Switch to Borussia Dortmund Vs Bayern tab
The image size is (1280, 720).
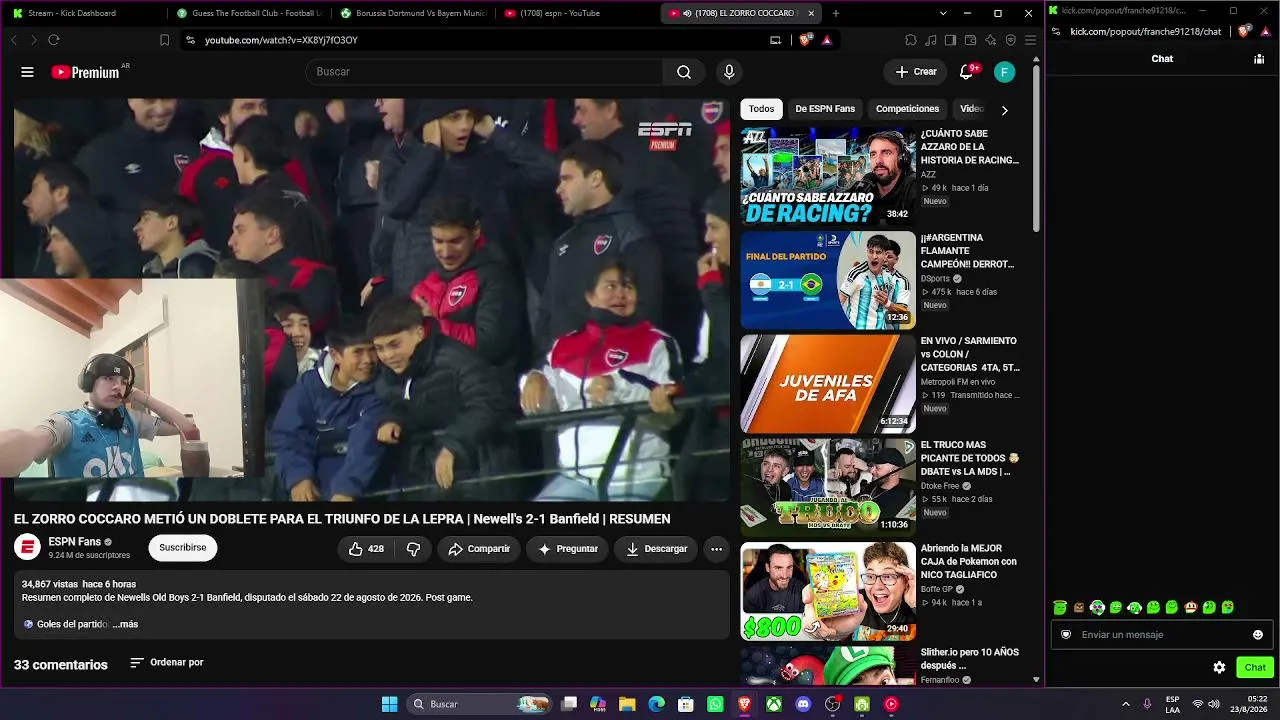point(412,13)
